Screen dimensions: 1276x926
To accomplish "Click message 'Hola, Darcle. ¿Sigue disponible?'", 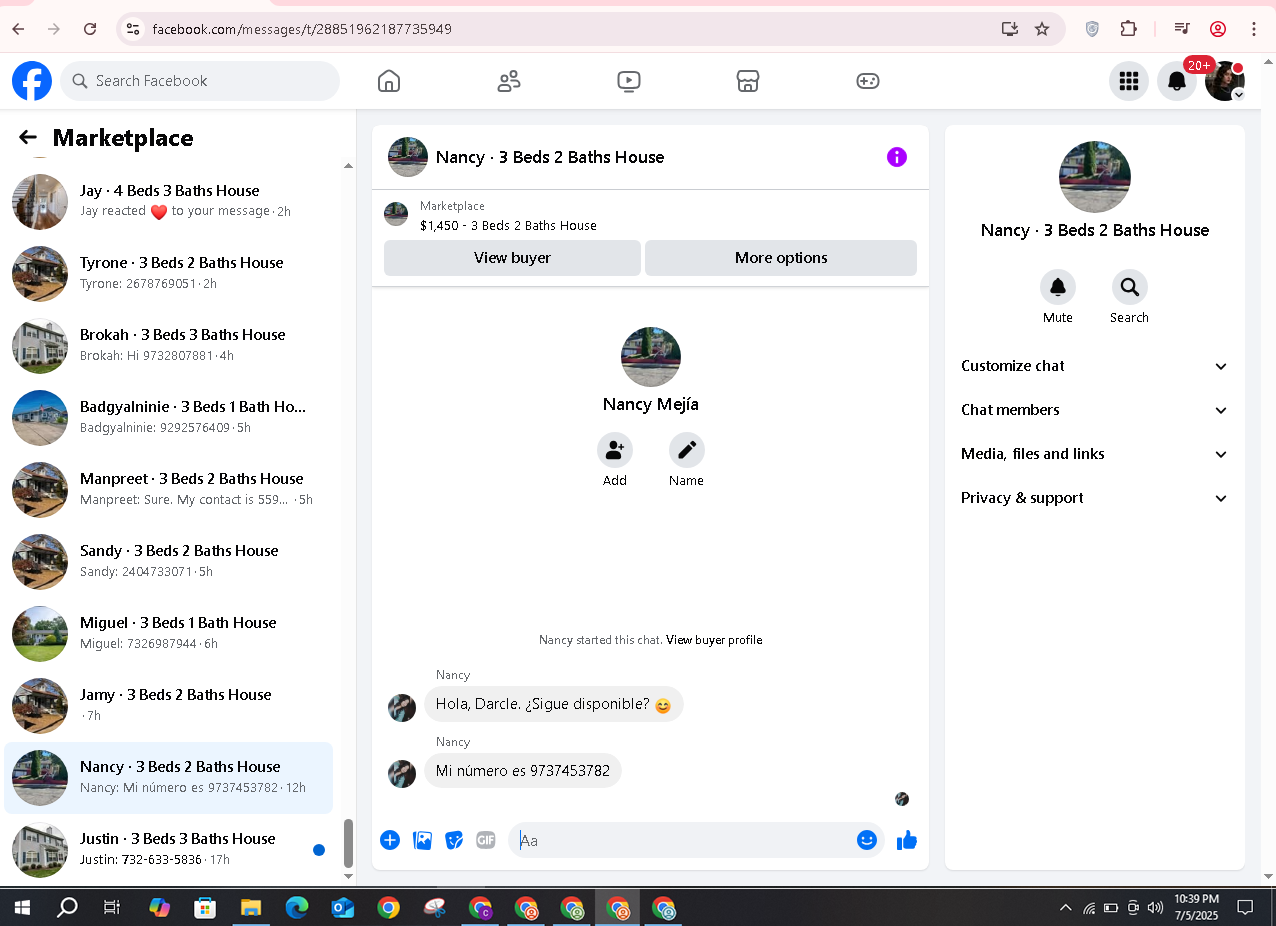I will (554, 704).
